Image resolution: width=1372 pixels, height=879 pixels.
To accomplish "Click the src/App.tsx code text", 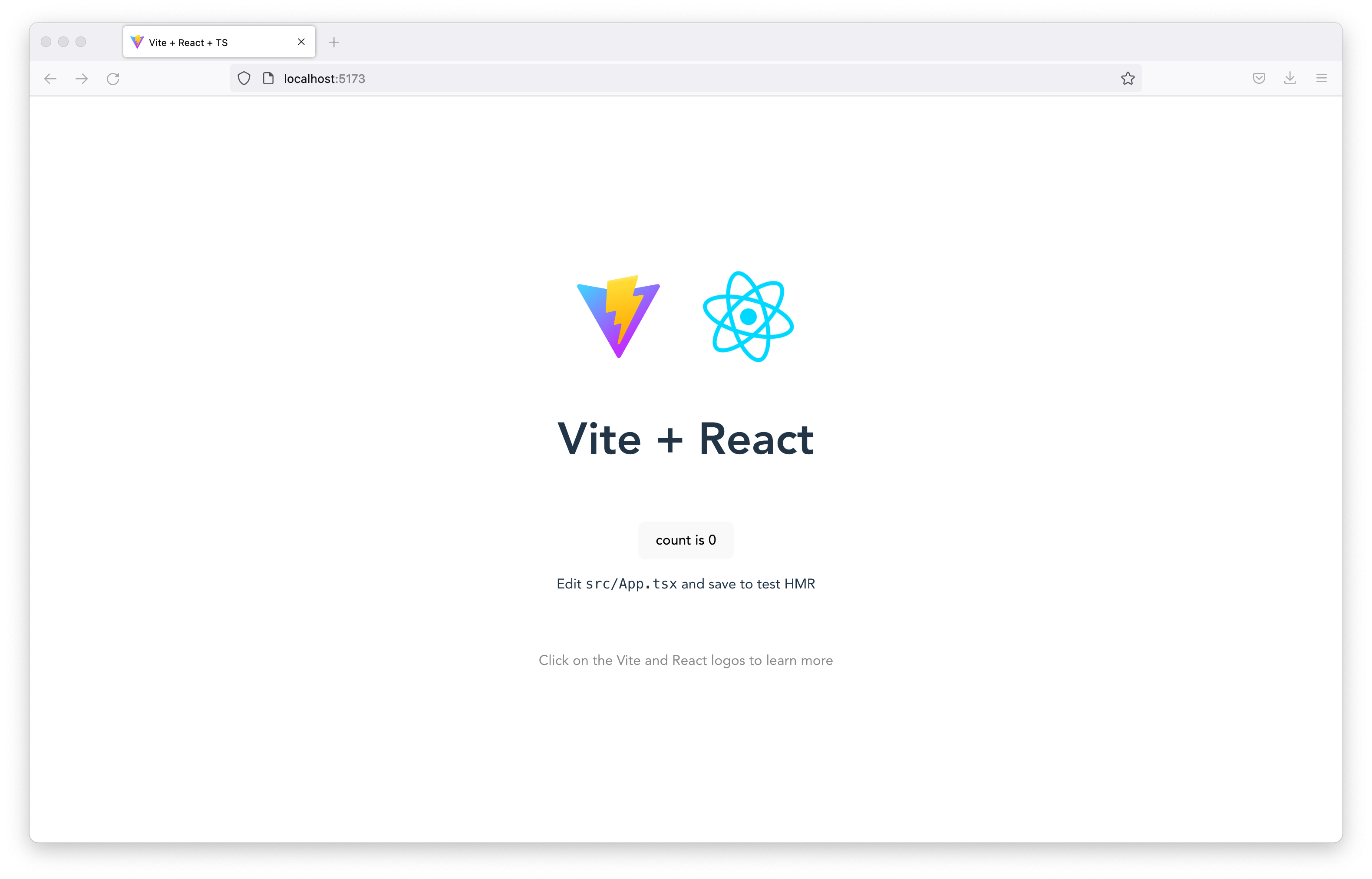I will click(631, 584).
